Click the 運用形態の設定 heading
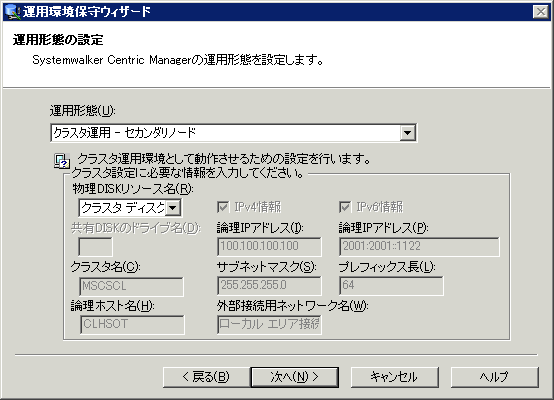 tap(58, 40)
